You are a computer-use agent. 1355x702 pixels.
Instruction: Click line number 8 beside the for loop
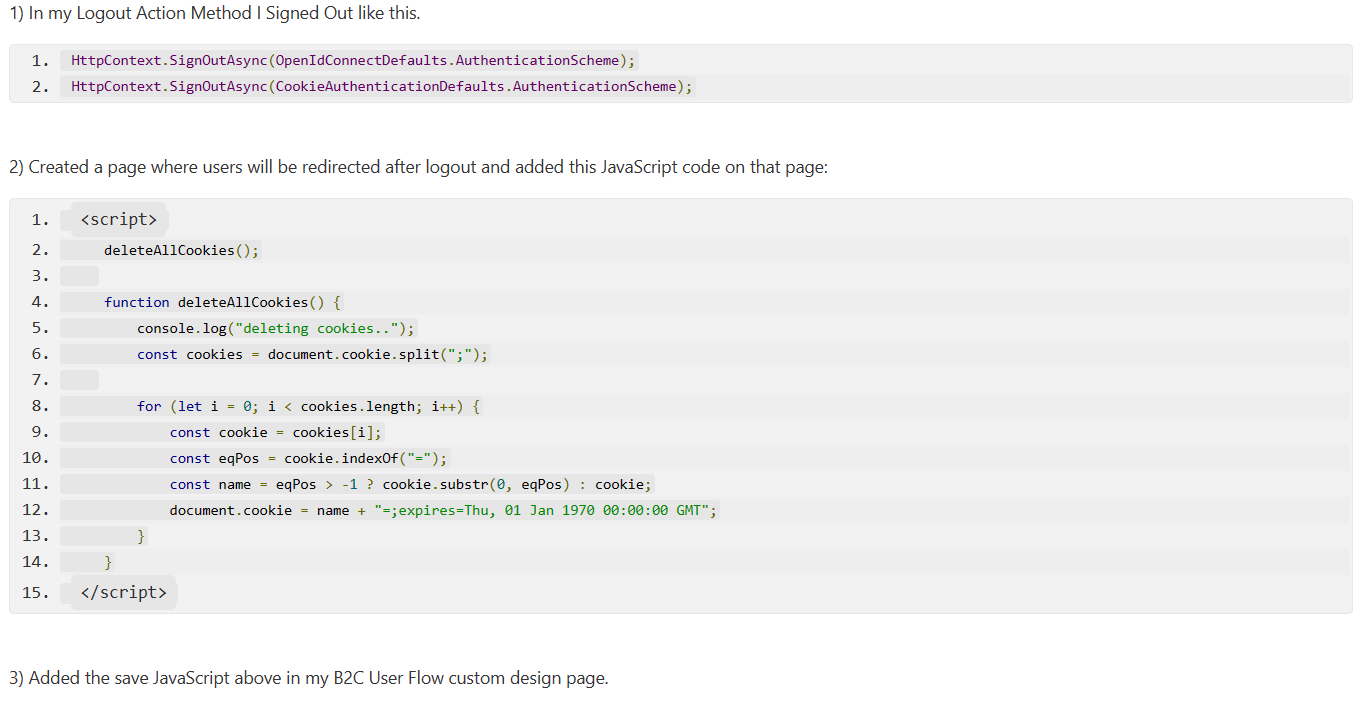[37, 406]
